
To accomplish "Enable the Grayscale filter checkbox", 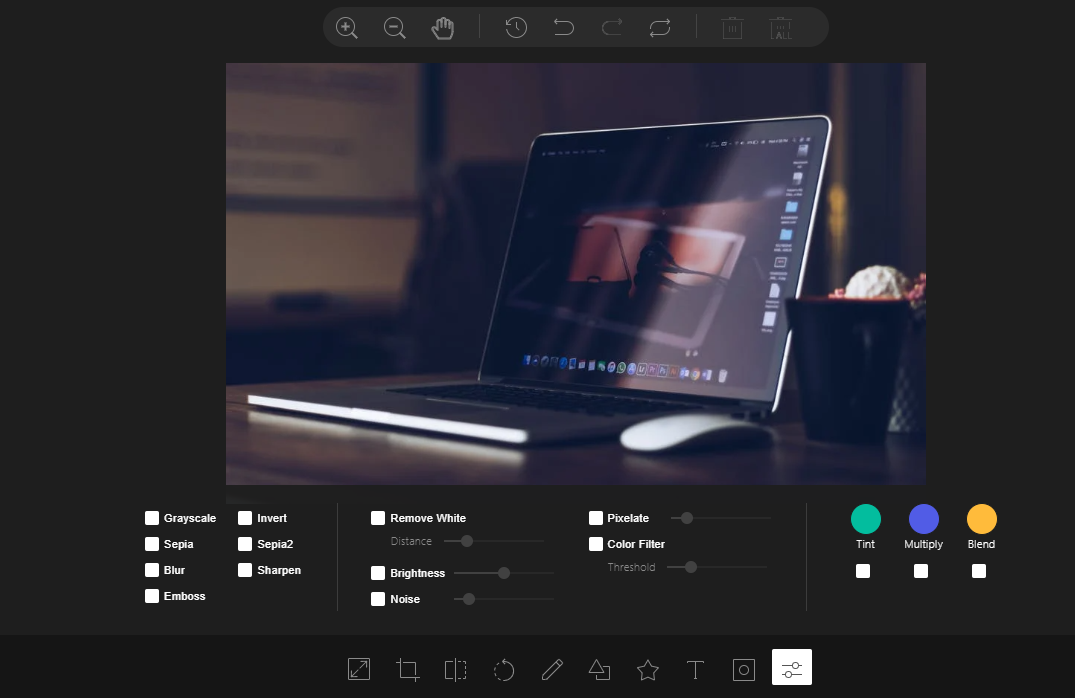I will point(152,518).
